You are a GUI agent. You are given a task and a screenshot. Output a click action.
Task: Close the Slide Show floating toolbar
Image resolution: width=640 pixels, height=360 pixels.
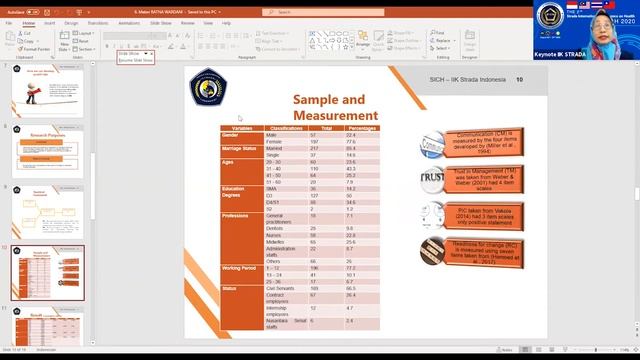tap(151, 53)
